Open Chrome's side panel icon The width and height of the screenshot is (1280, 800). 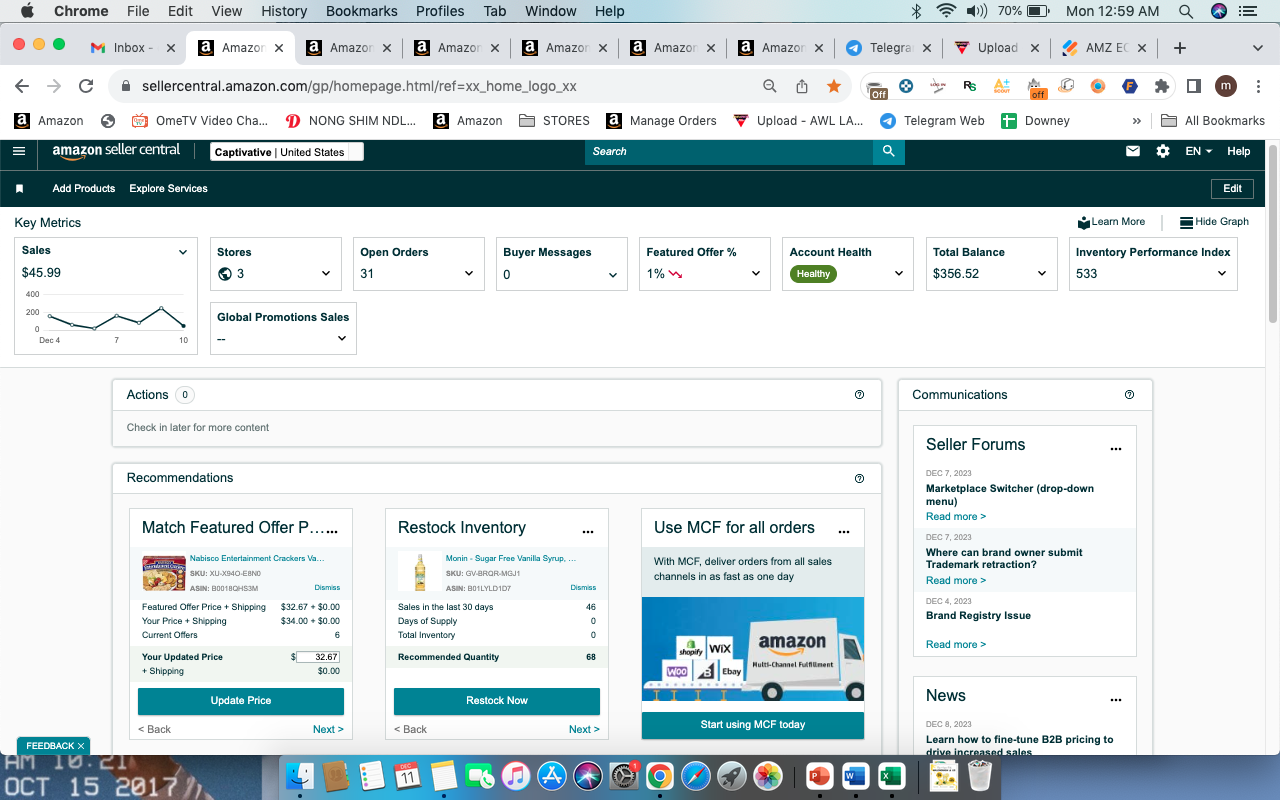[x=1193, y=86]
